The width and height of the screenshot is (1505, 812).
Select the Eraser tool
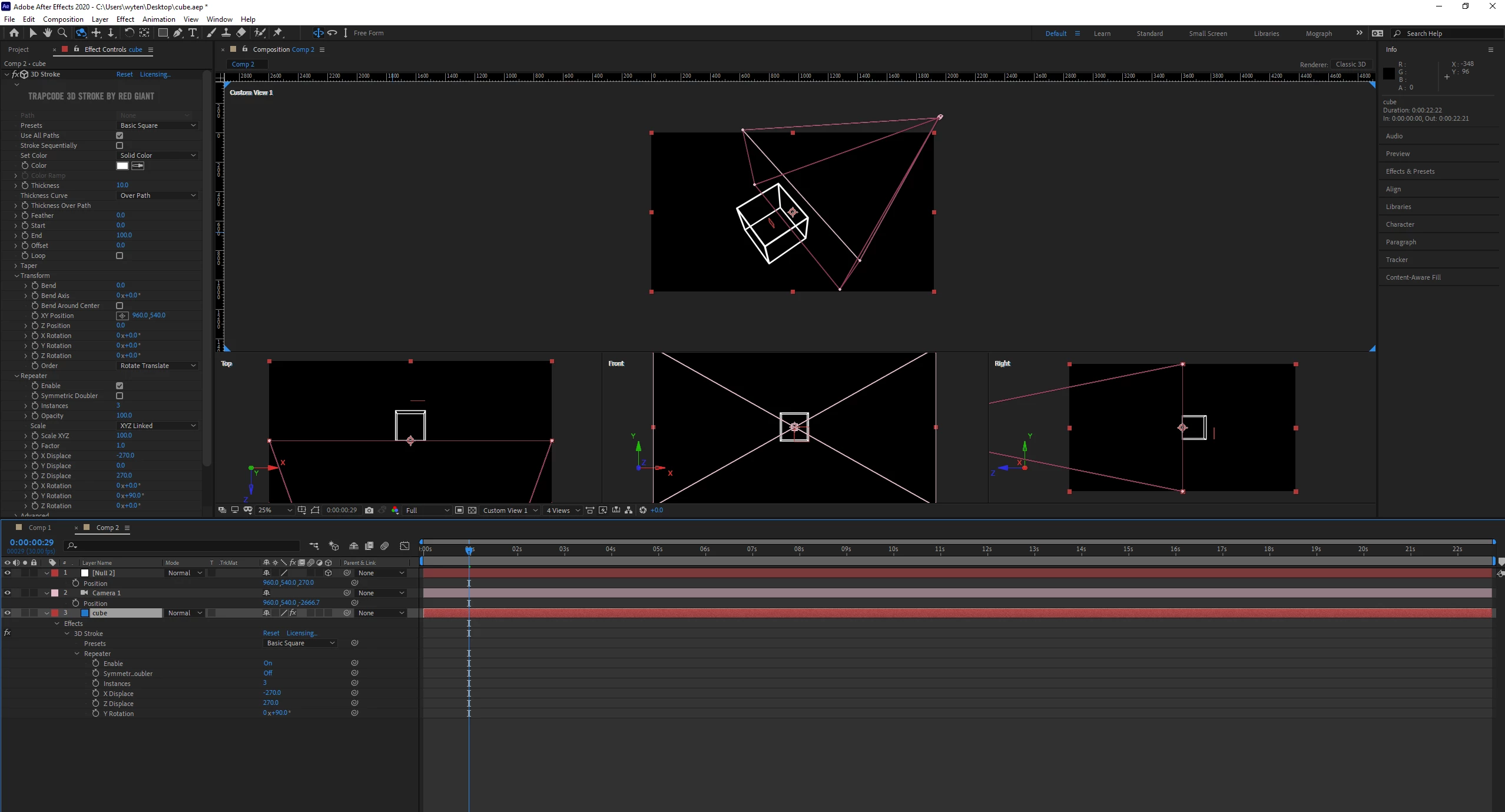click(241, 33)
